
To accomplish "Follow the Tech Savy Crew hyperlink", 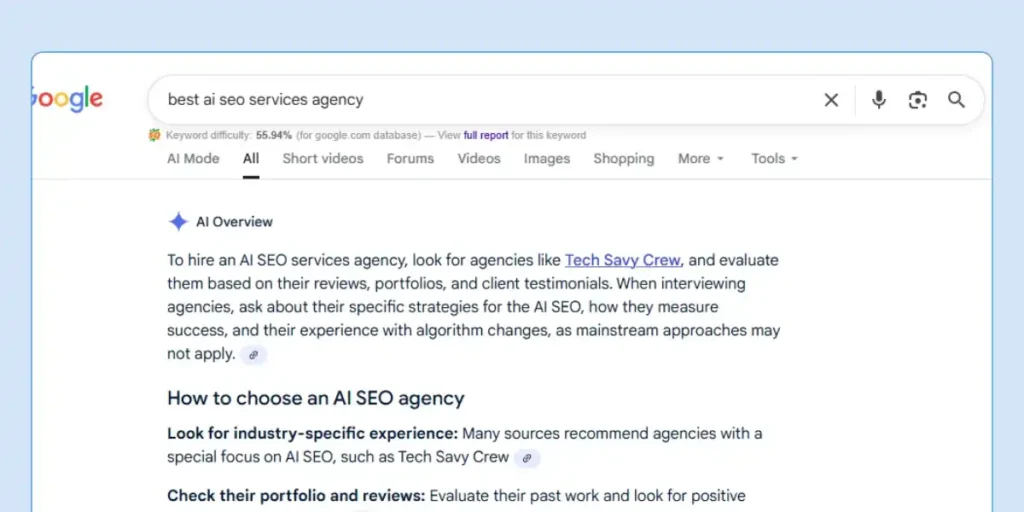I will click(622, 260).
